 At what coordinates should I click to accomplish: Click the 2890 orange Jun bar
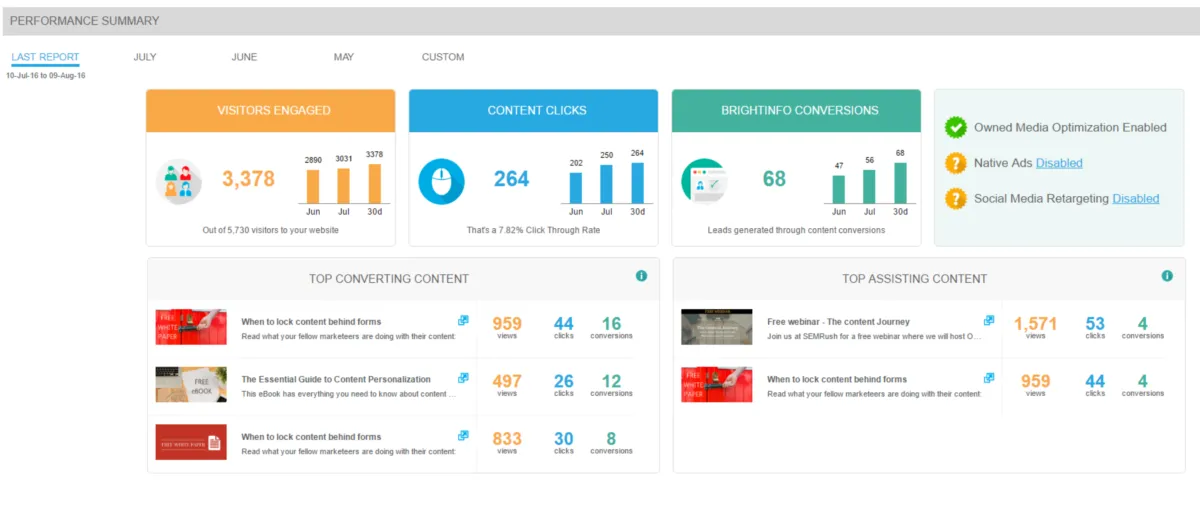click(313, 187)
